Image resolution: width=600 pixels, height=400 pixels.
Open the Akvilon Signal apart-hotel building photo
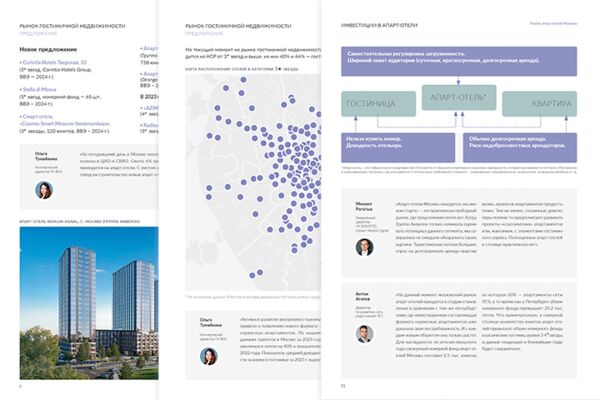click(89, 303)
